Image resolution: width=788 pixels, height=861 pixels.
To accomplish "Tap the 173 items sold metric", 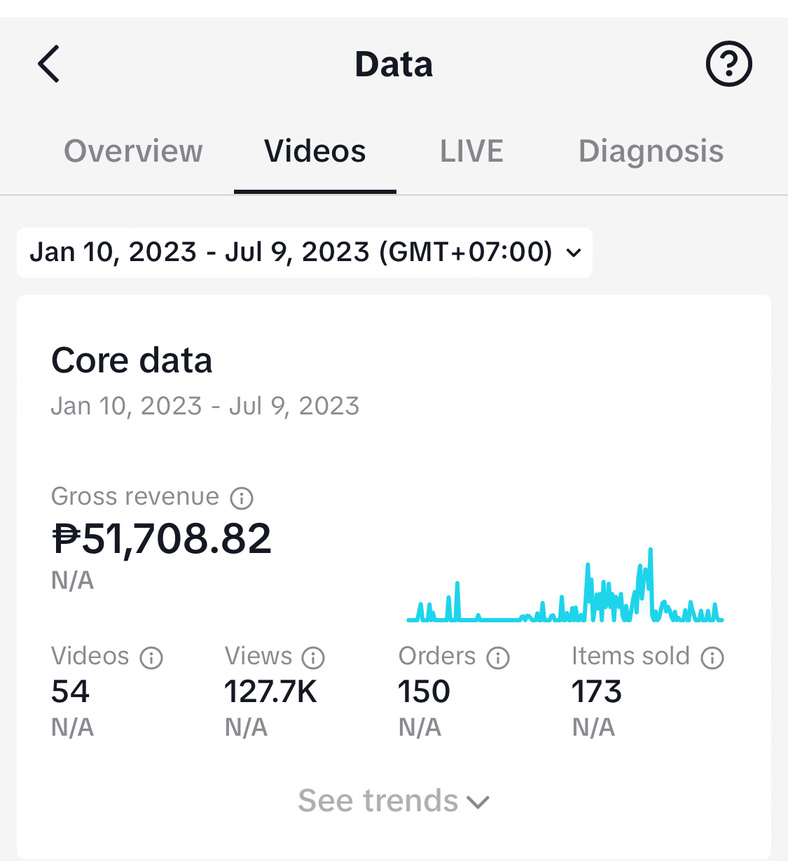I will tap(597, 691).
